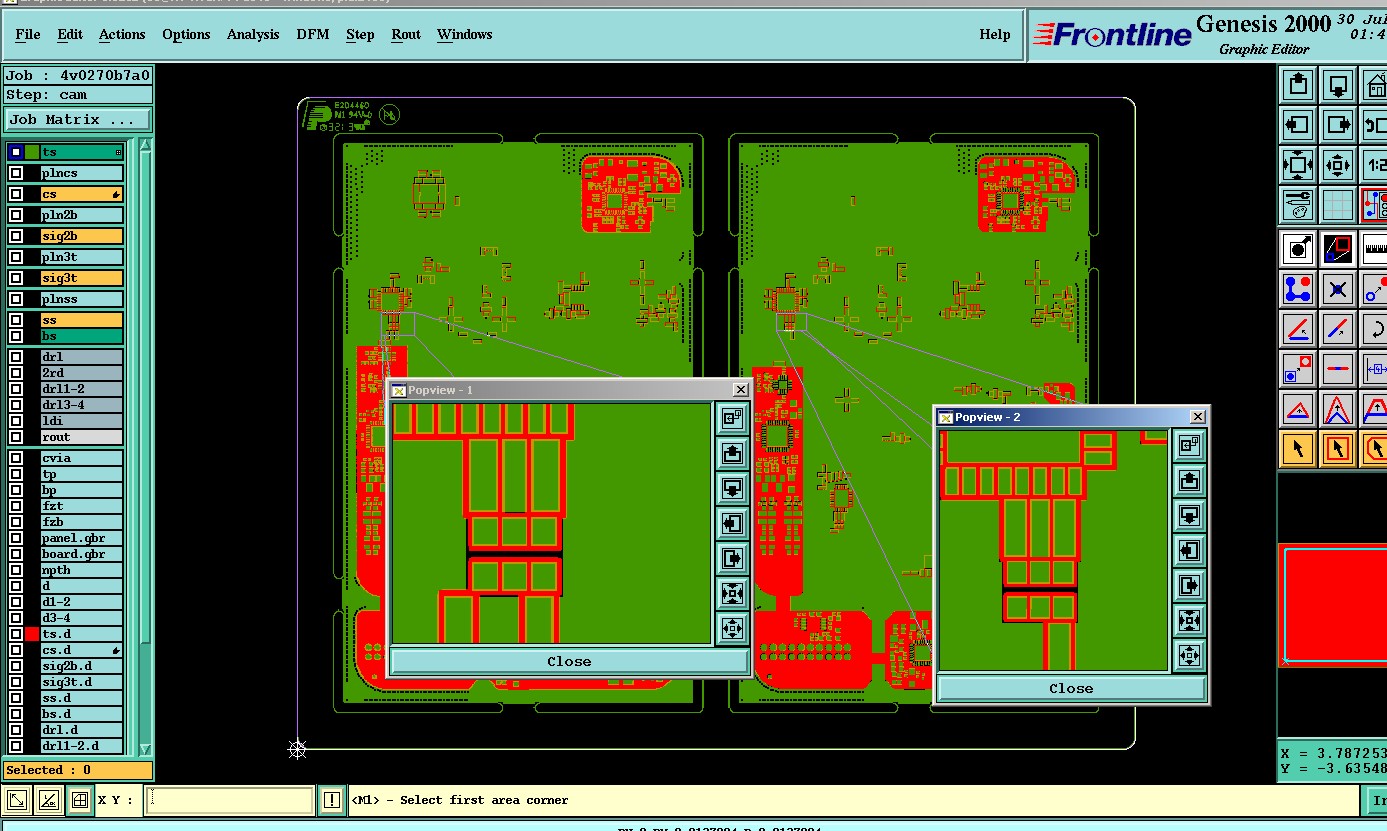Click Close button in Popview - 1
Image resolution: width=1387 pixels, height=831 pixels.
tap(569, 661)
